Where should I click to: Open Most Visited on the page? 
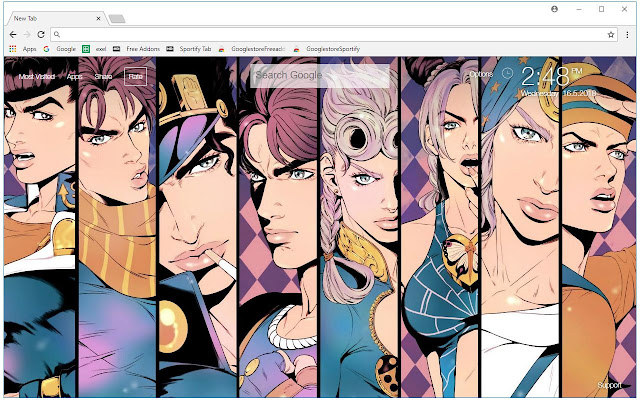point(37,76)
